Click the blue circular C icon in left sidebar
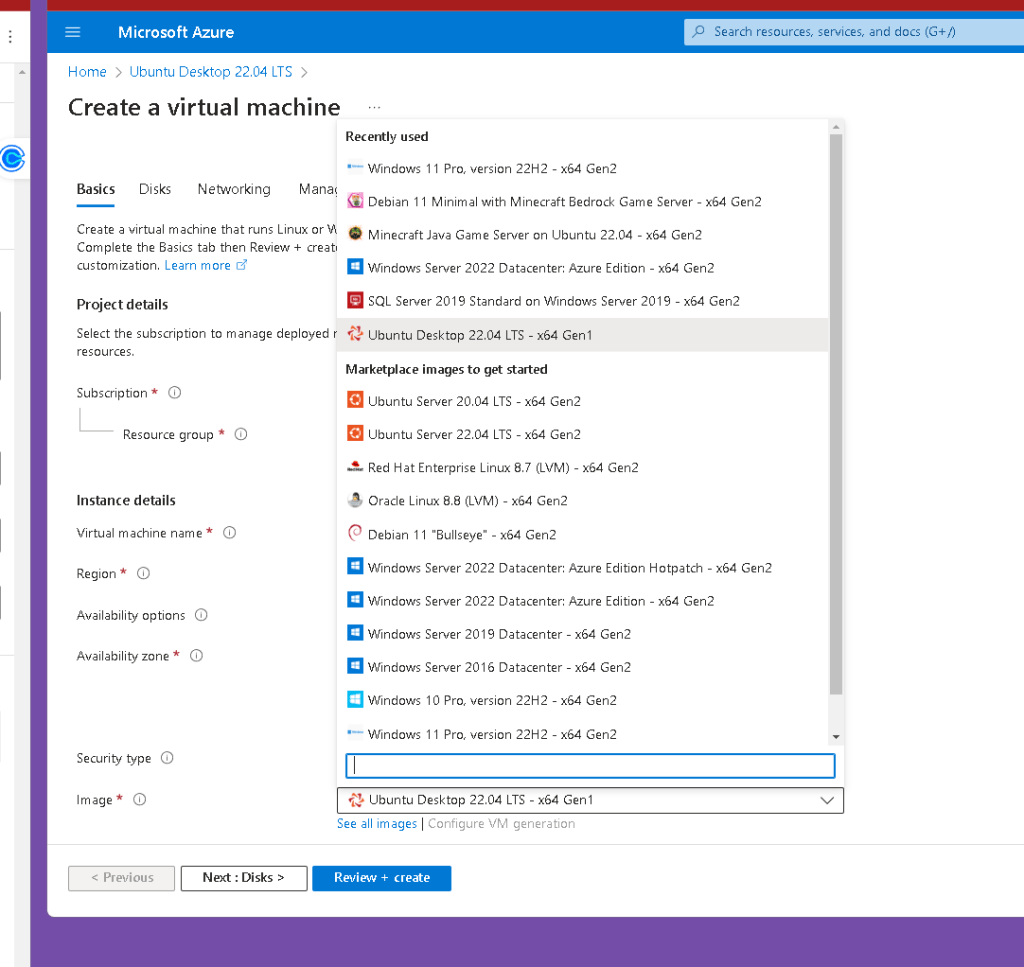 point(12,158)
